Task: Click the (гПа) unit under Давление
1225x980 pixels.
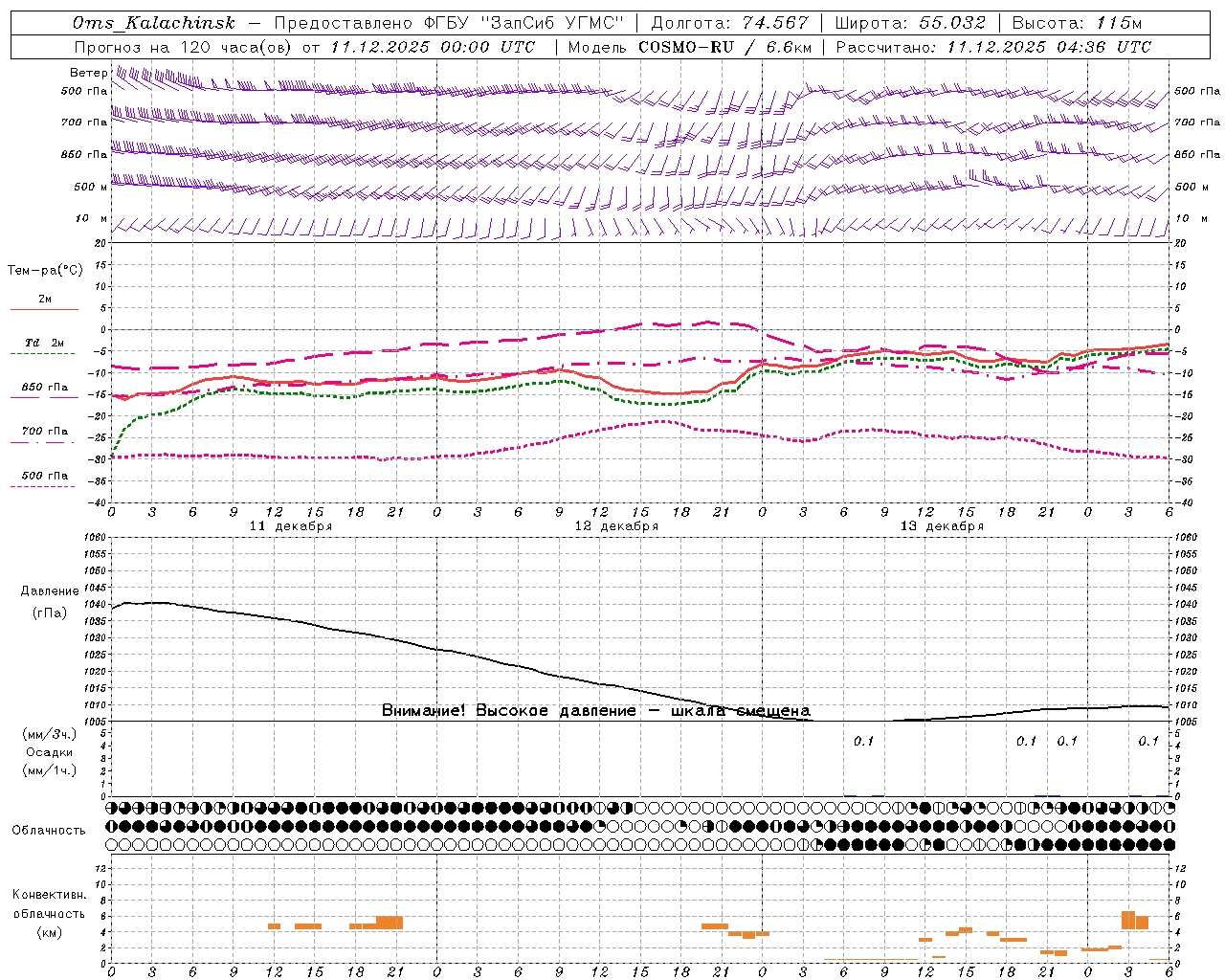Action: [x=50, y=613]
